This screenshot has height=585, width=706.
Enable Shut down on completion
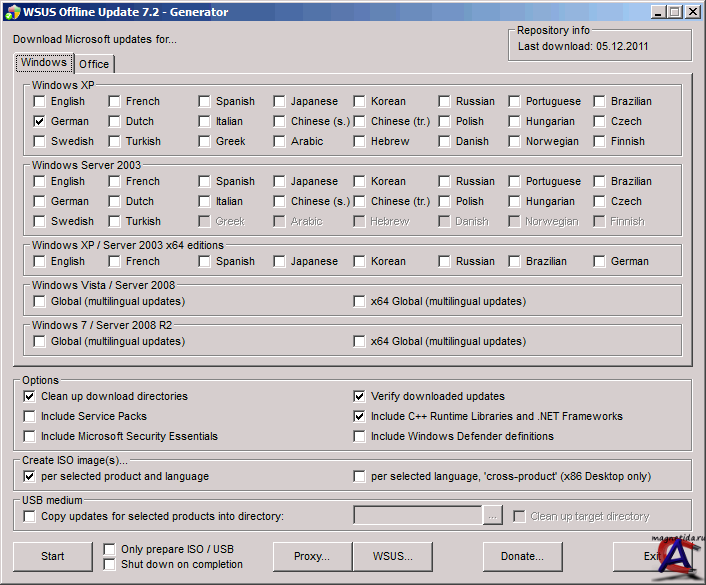[x=110, y=564]
